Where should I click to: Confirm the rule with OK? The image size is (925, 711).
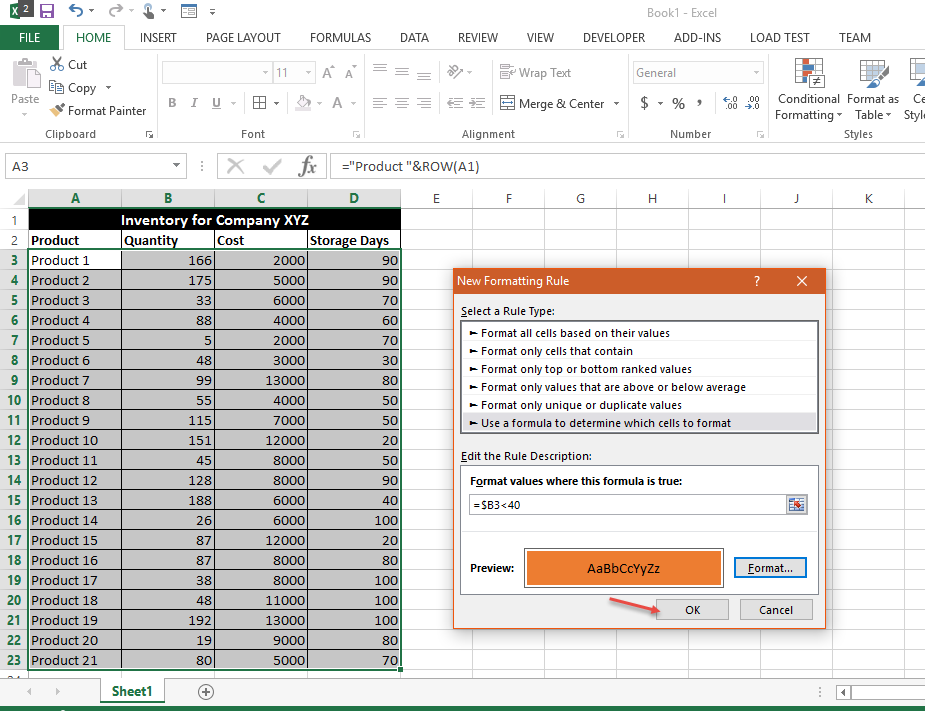pyautogui.click(x=693, y=609)
